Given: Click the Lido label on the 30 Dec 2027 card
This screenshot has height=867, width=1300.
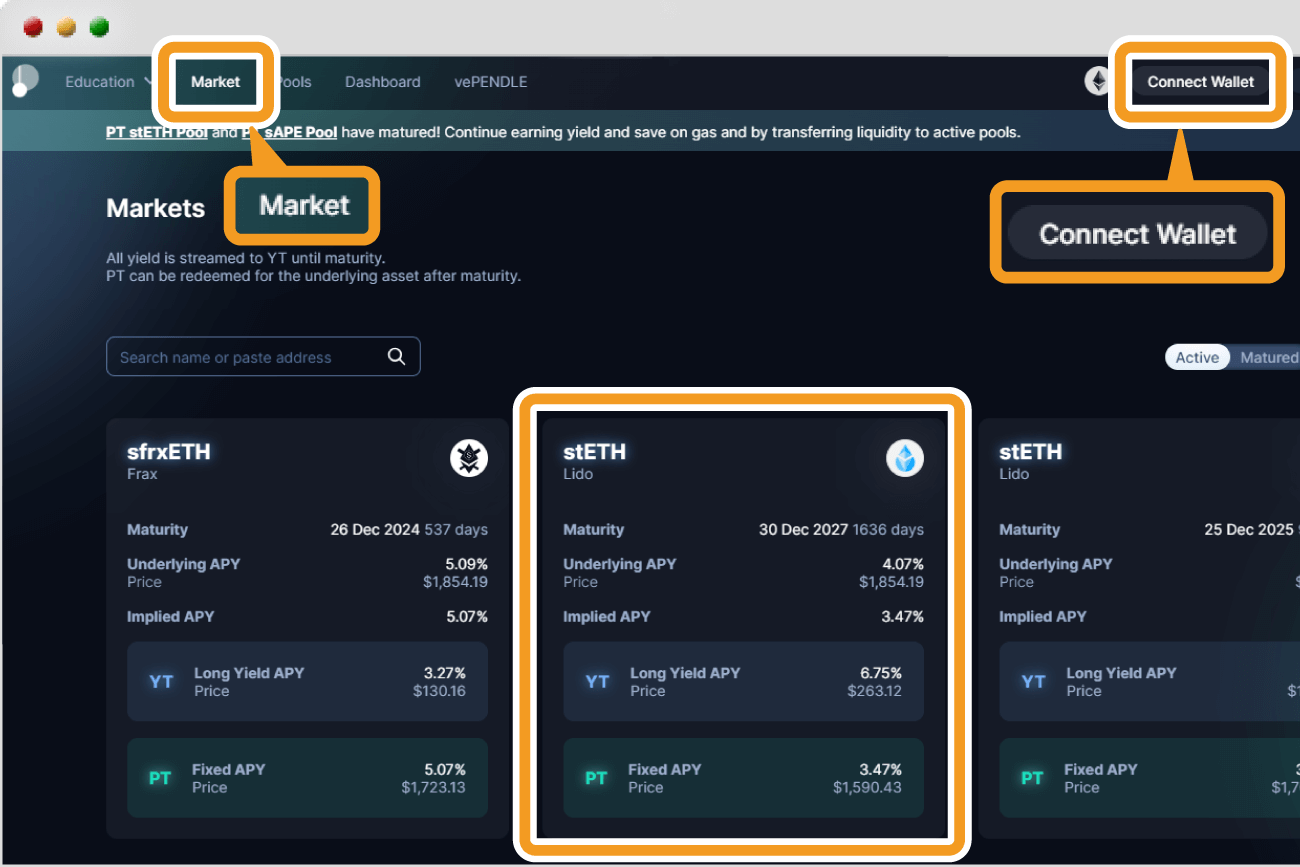Looking at the screenshot, I should (x=578, y=474).
